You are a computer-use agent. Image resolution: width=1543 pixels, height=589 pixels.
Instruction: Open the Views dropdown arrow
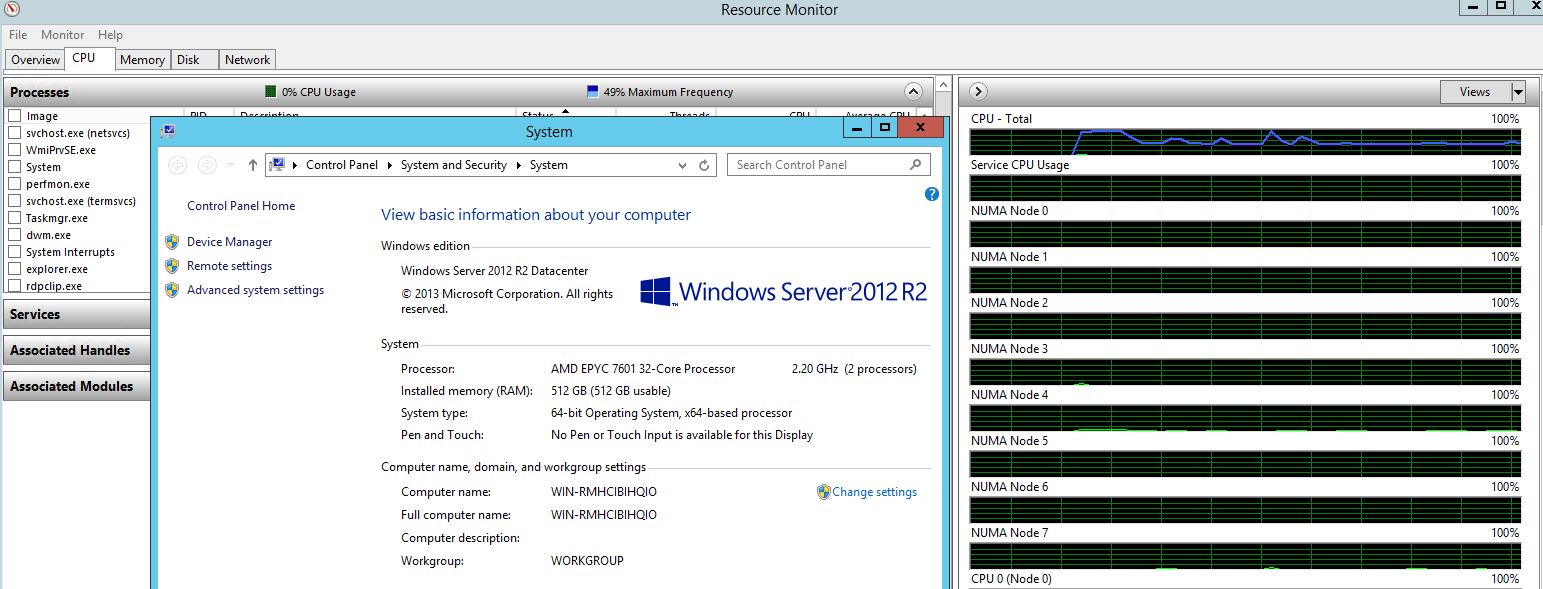point(1518,92)
